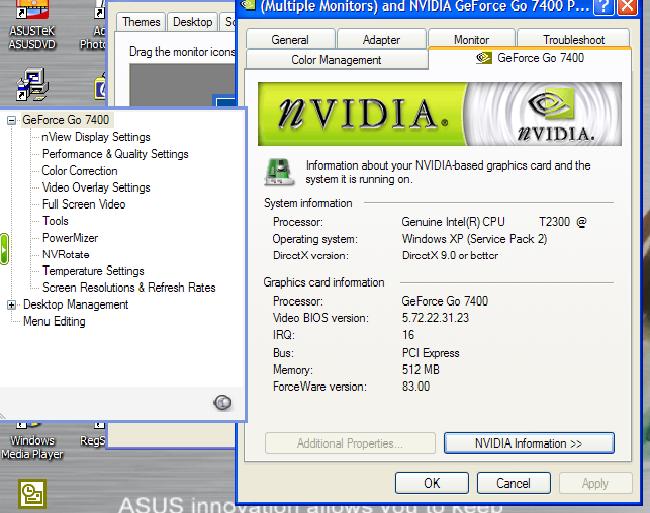650x513 pixels.
Task: Click the Additional Properties button
Action: pyautogui.click(x=350, y=443)
